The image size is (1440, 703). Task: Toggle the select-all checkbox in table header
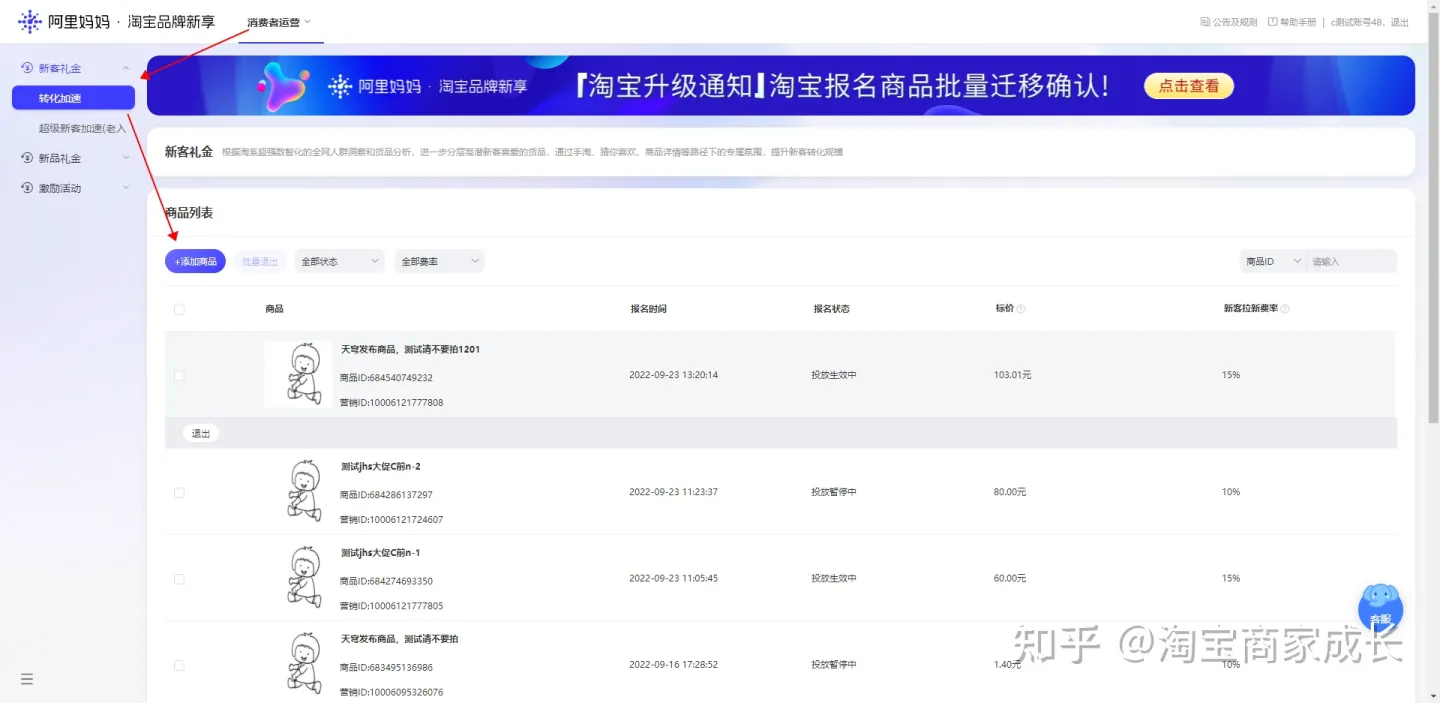pyautogui.click(x=179, y=310)
